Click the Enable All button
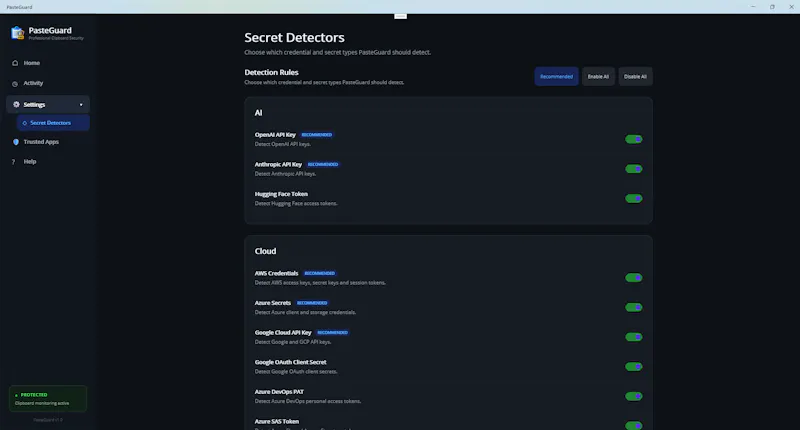The image size is (800, 430). pos(598,77)
